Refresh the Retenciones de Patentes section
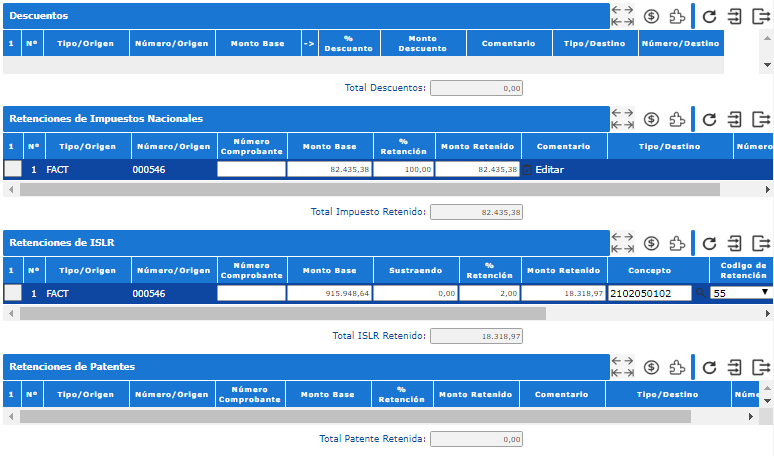Viewport: 774px width, 456px height. click(709, 368)
